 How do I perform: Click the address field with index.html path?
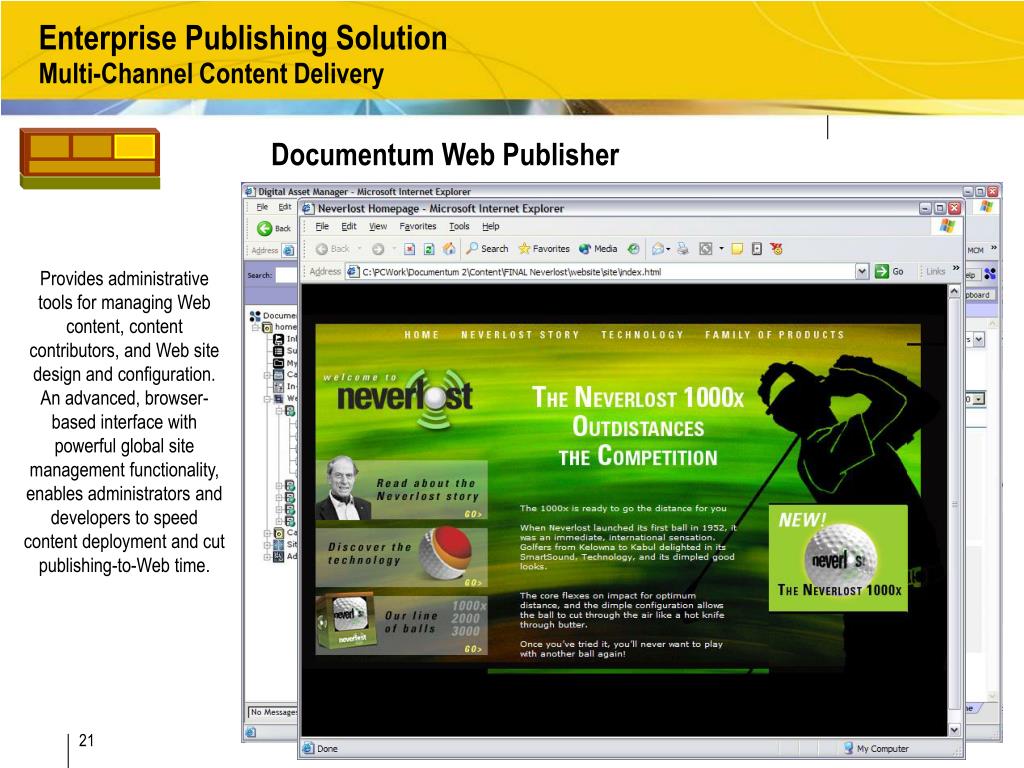pyautogui.click(x=600, y=272)
